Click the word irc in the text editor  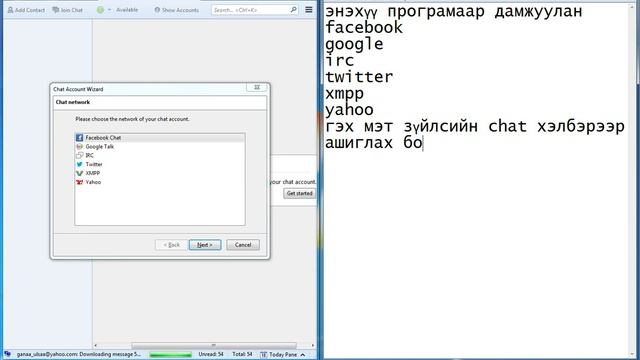(x=340, y=60)
